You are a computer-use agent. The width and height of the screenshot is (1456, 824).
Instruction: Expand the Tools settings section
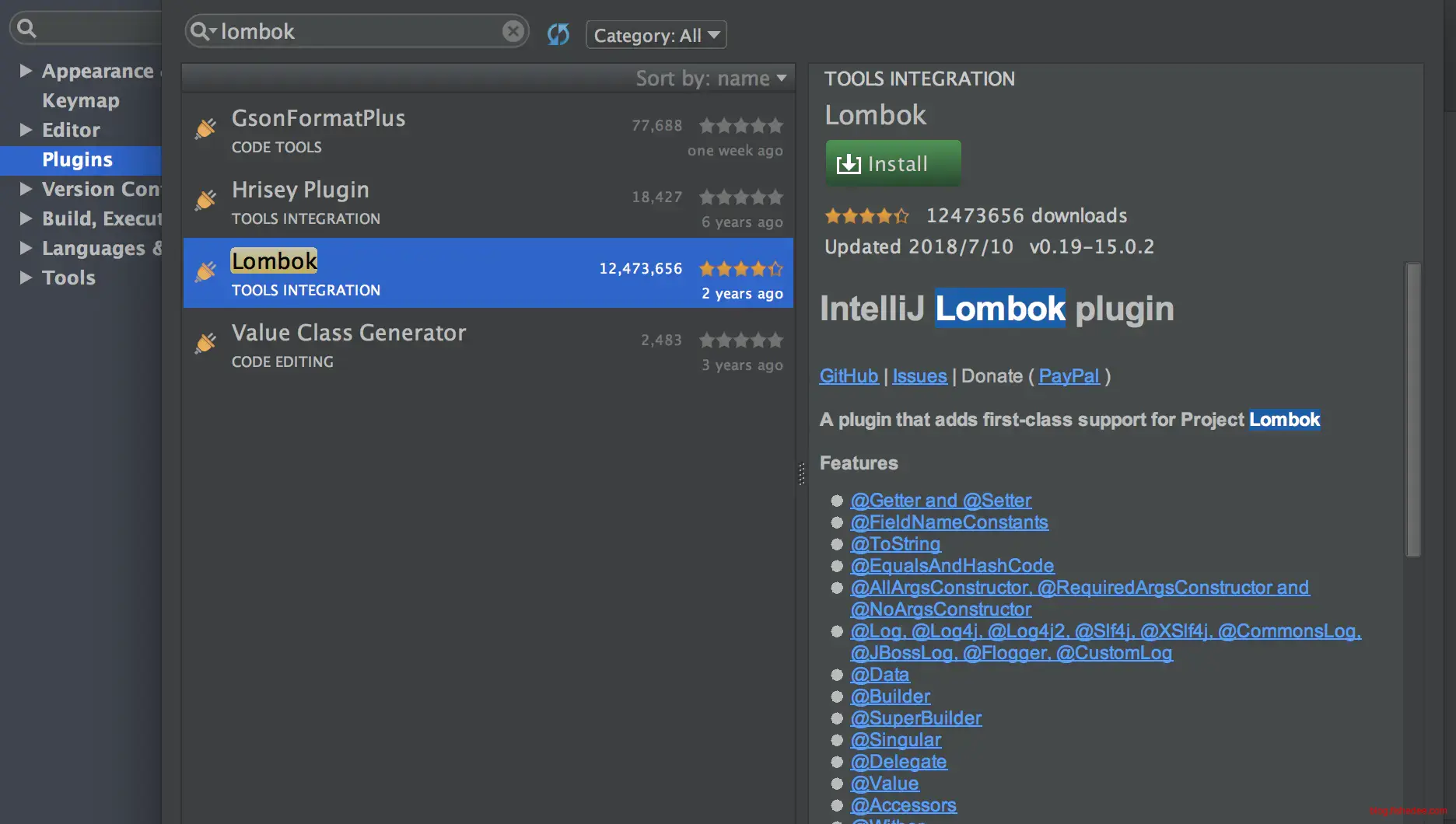(26, 278)
